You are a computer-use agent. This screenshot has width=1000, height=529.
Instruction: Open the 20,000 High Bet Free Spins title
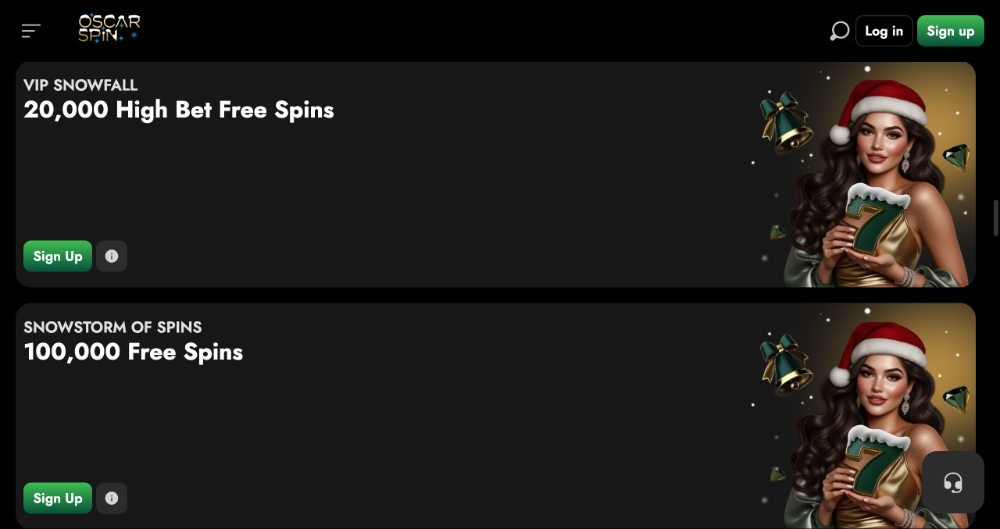pyautogui.click(x=179, y=110)
